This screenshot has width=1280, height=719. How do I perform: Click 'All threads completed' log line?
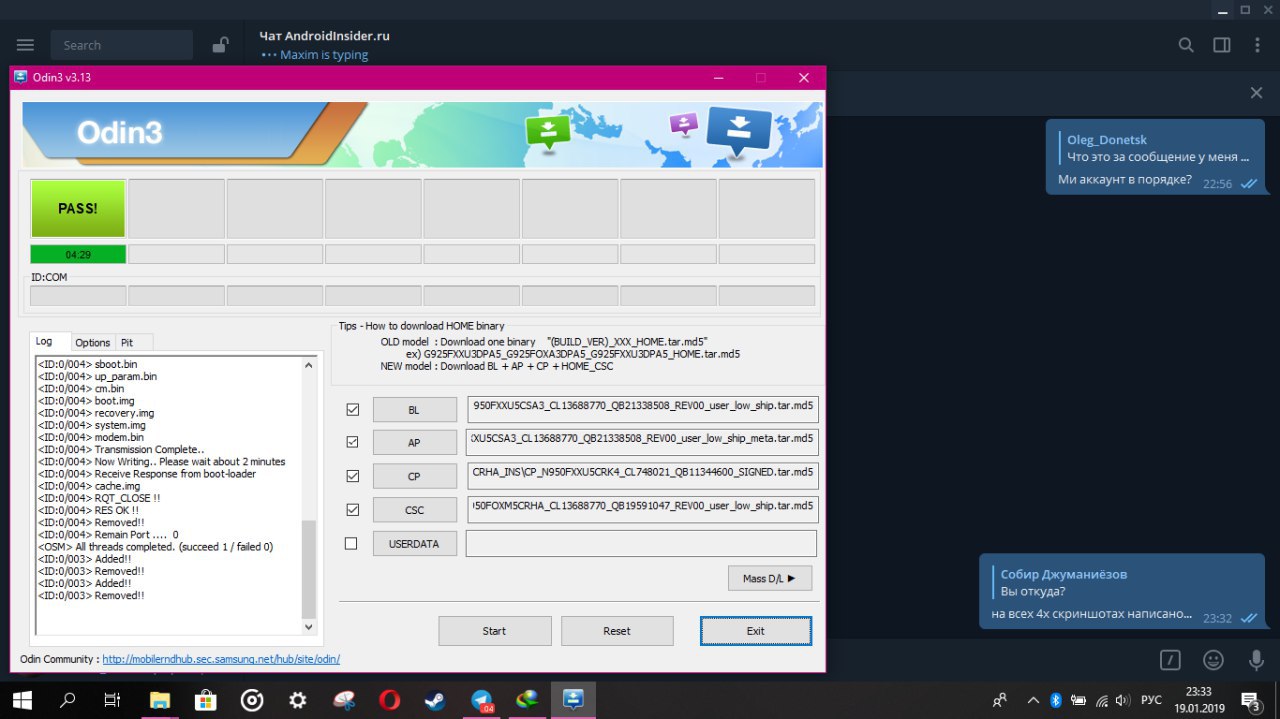pos(155,547)
